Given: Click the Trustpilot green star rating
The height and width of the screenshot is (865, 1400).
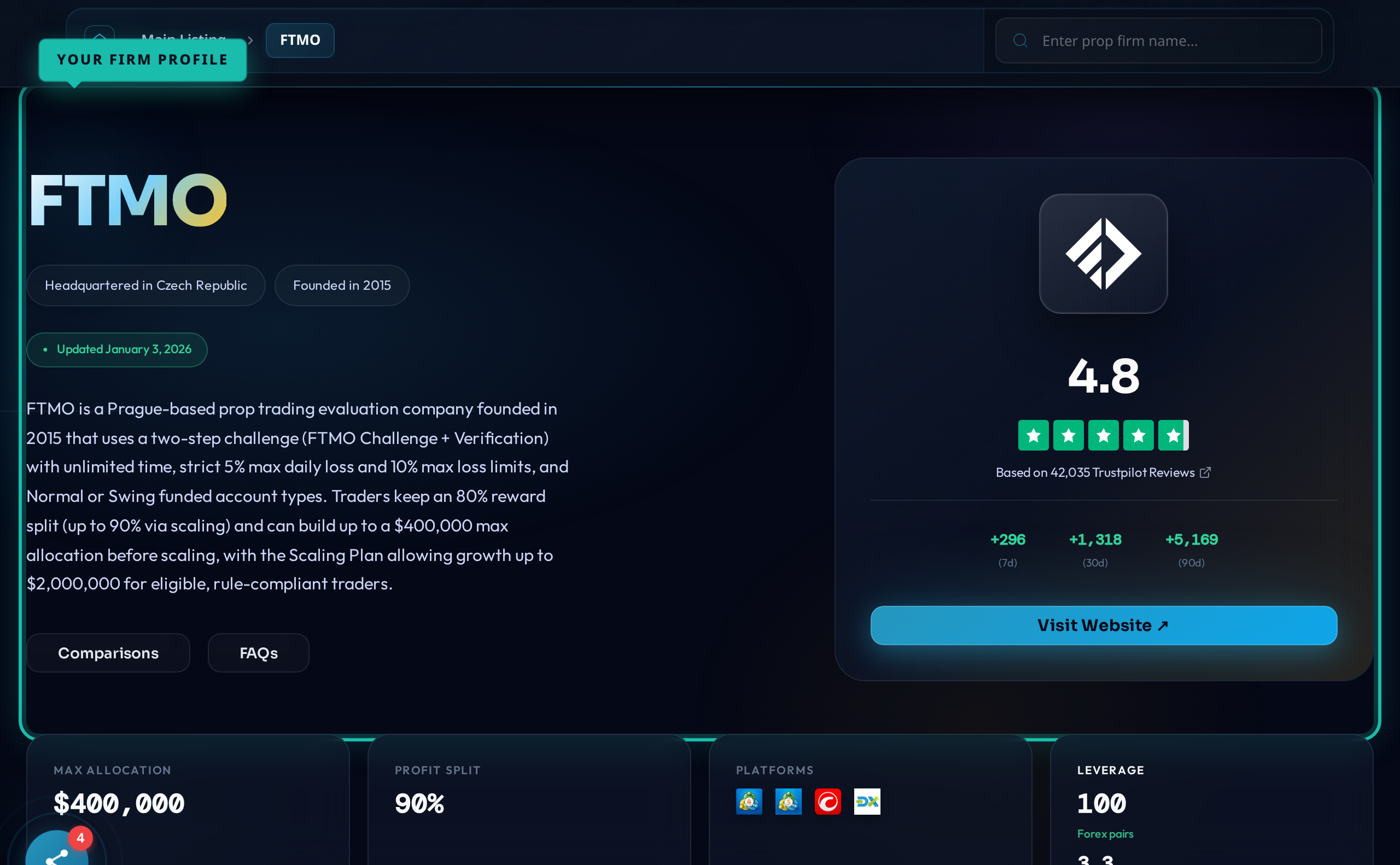Looking at the screenshot, I should 1104,435.
